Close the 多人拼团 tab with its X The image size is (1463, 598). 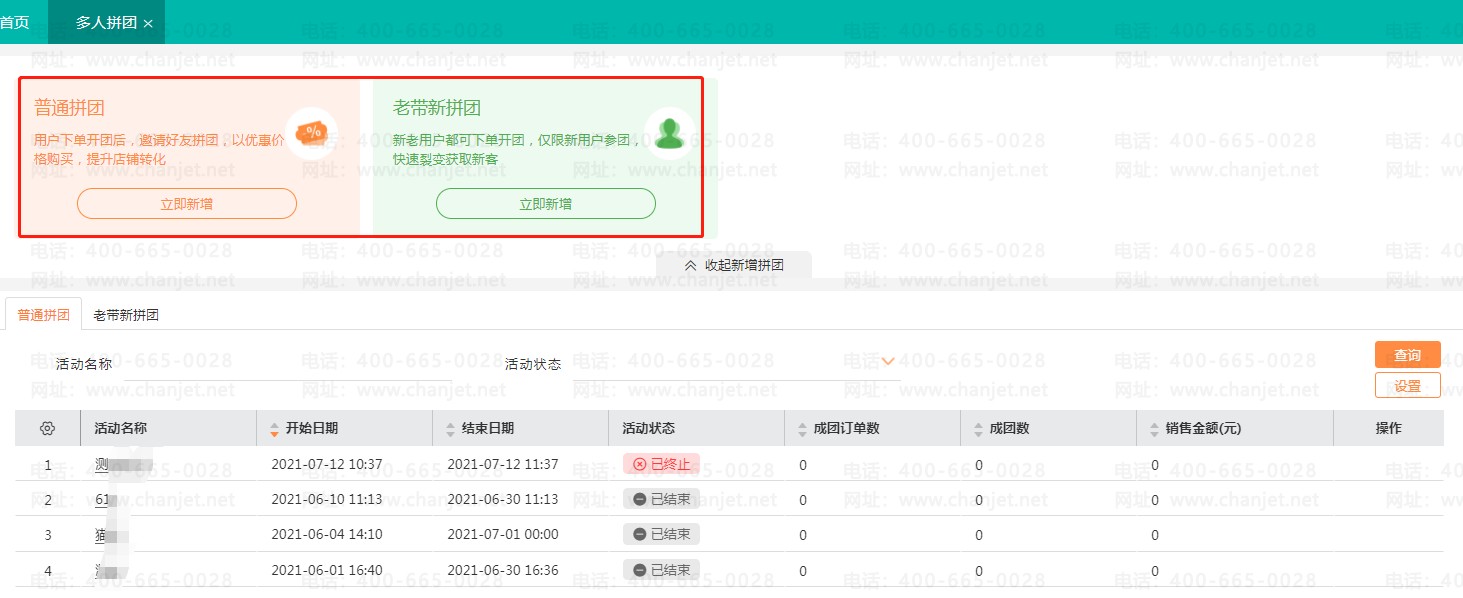click(148, 23)
